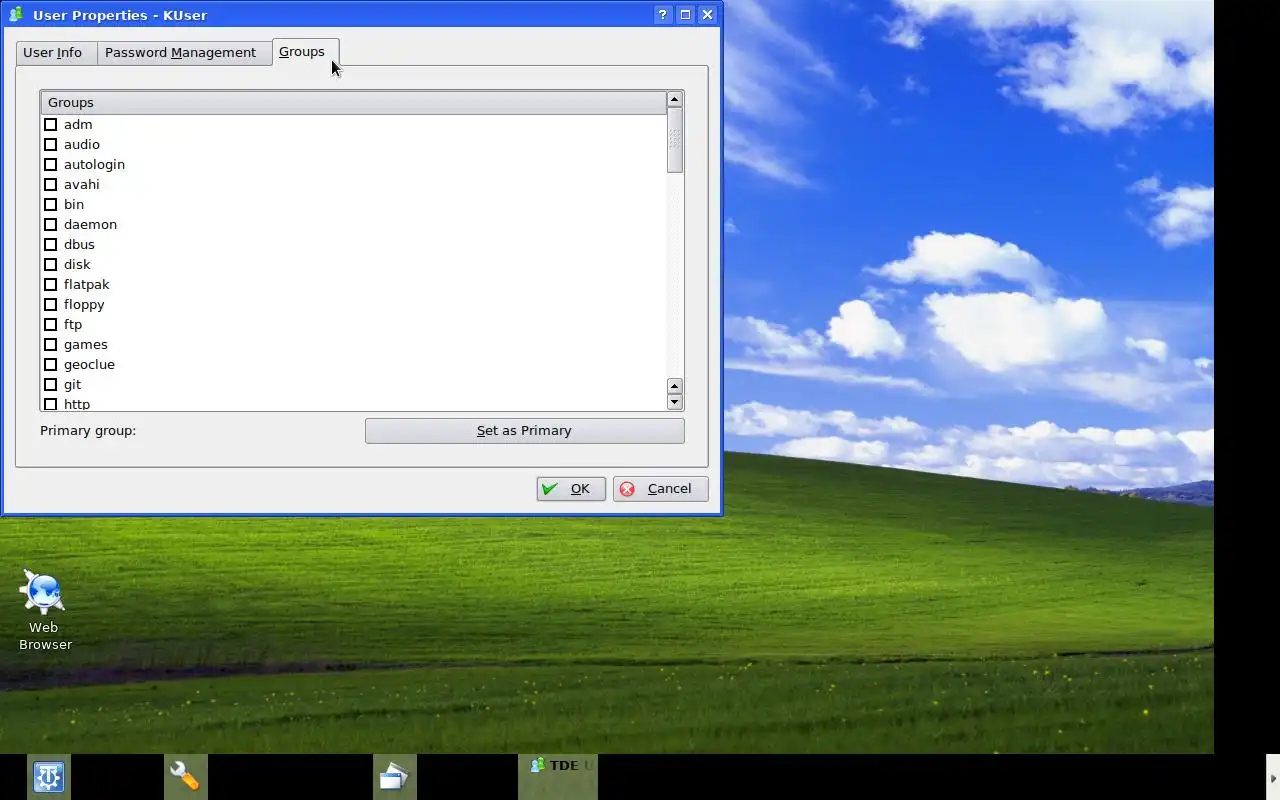This screenshot has width=1280, height=800.
Task: Select the Groups tab
Action: (x=305, y=51)
